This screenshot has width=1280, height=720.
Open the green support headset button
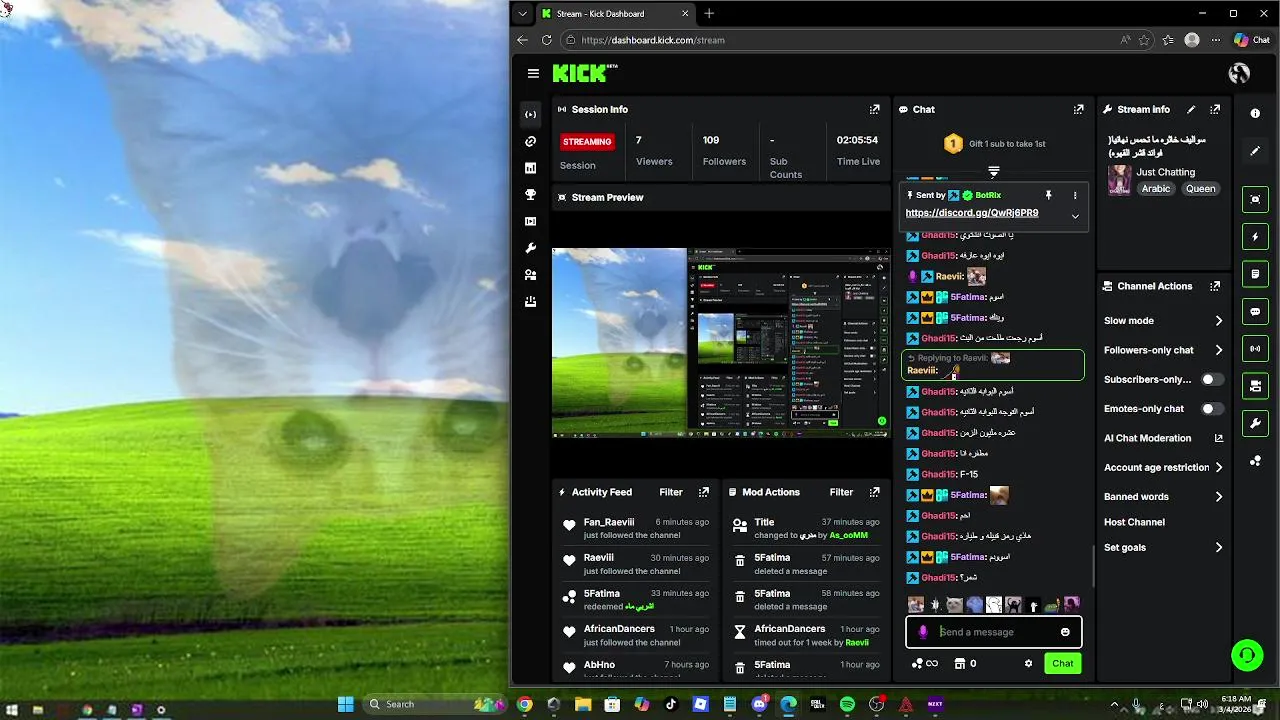tap(1247, 656)
